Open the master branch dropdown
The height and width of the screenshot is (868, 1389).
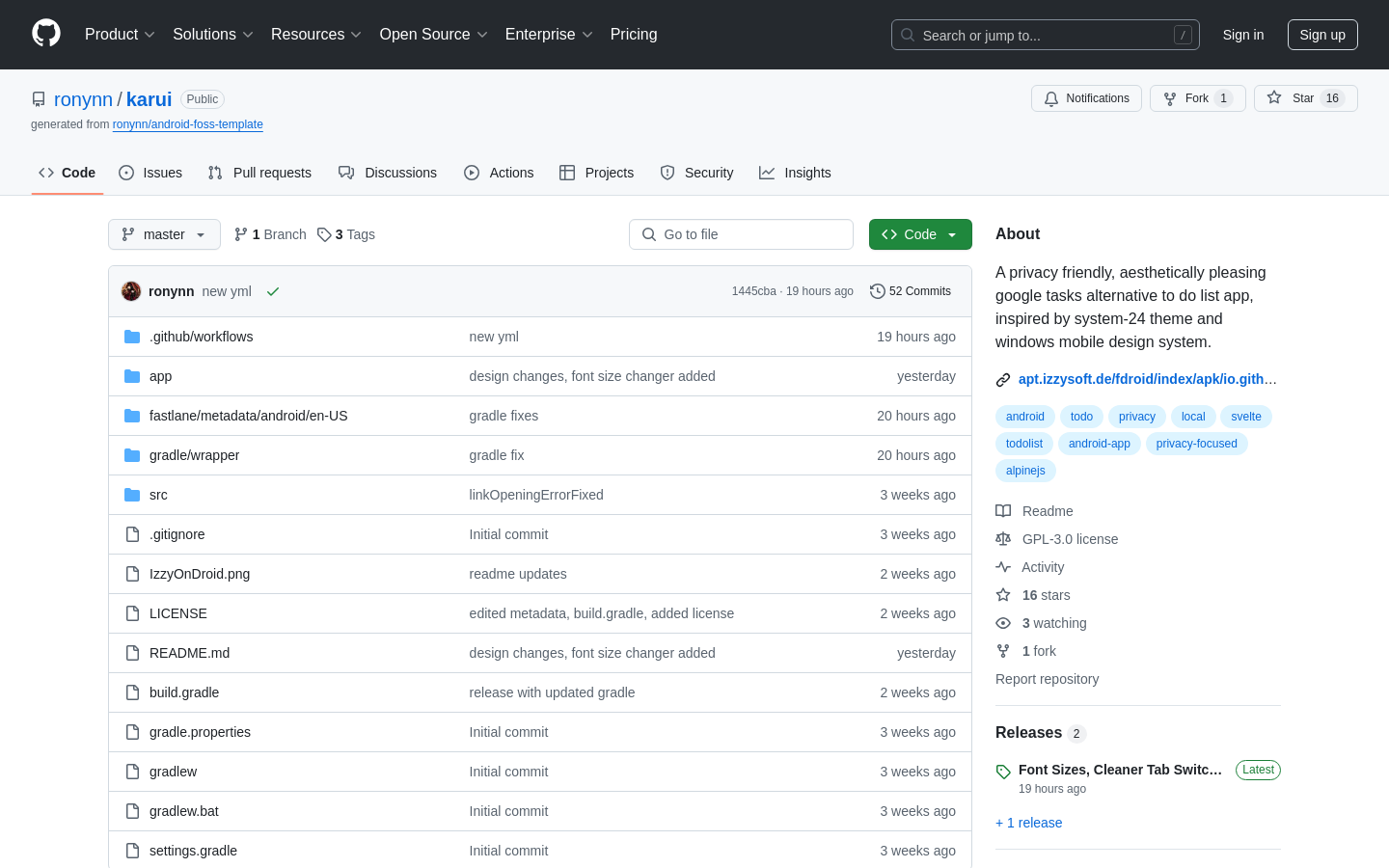[164, 234]
